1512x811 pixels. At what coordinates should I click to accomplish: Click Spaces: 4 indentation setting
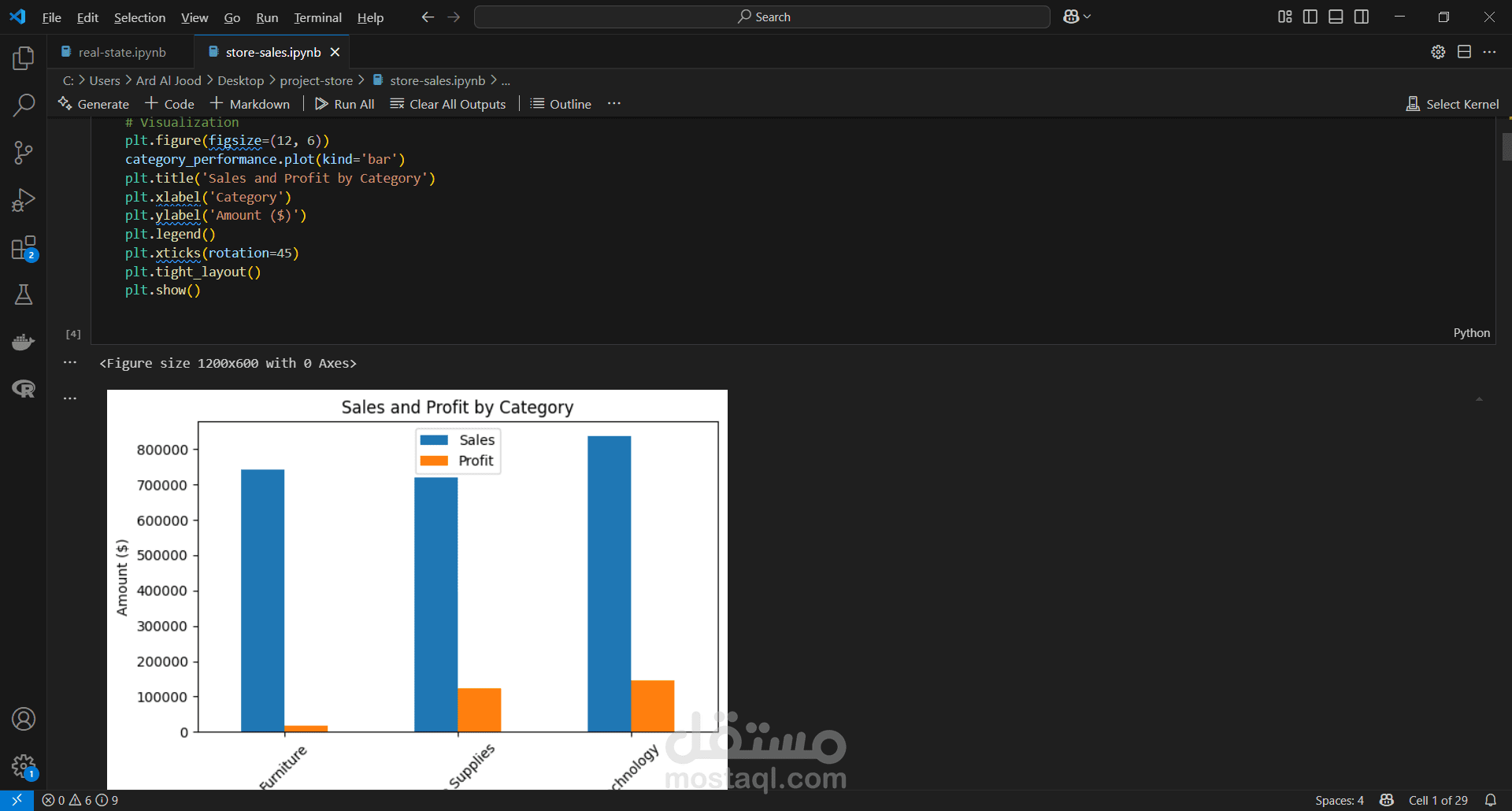[1339, 800]
